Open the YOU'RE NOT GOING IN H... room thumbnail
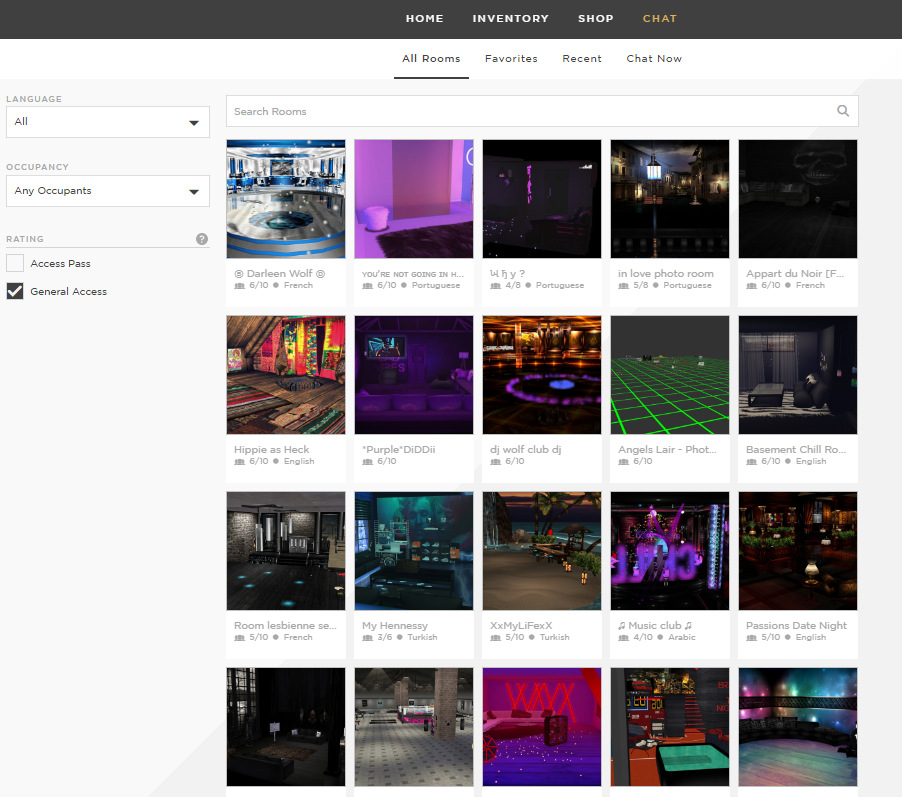 pos(414,199)
